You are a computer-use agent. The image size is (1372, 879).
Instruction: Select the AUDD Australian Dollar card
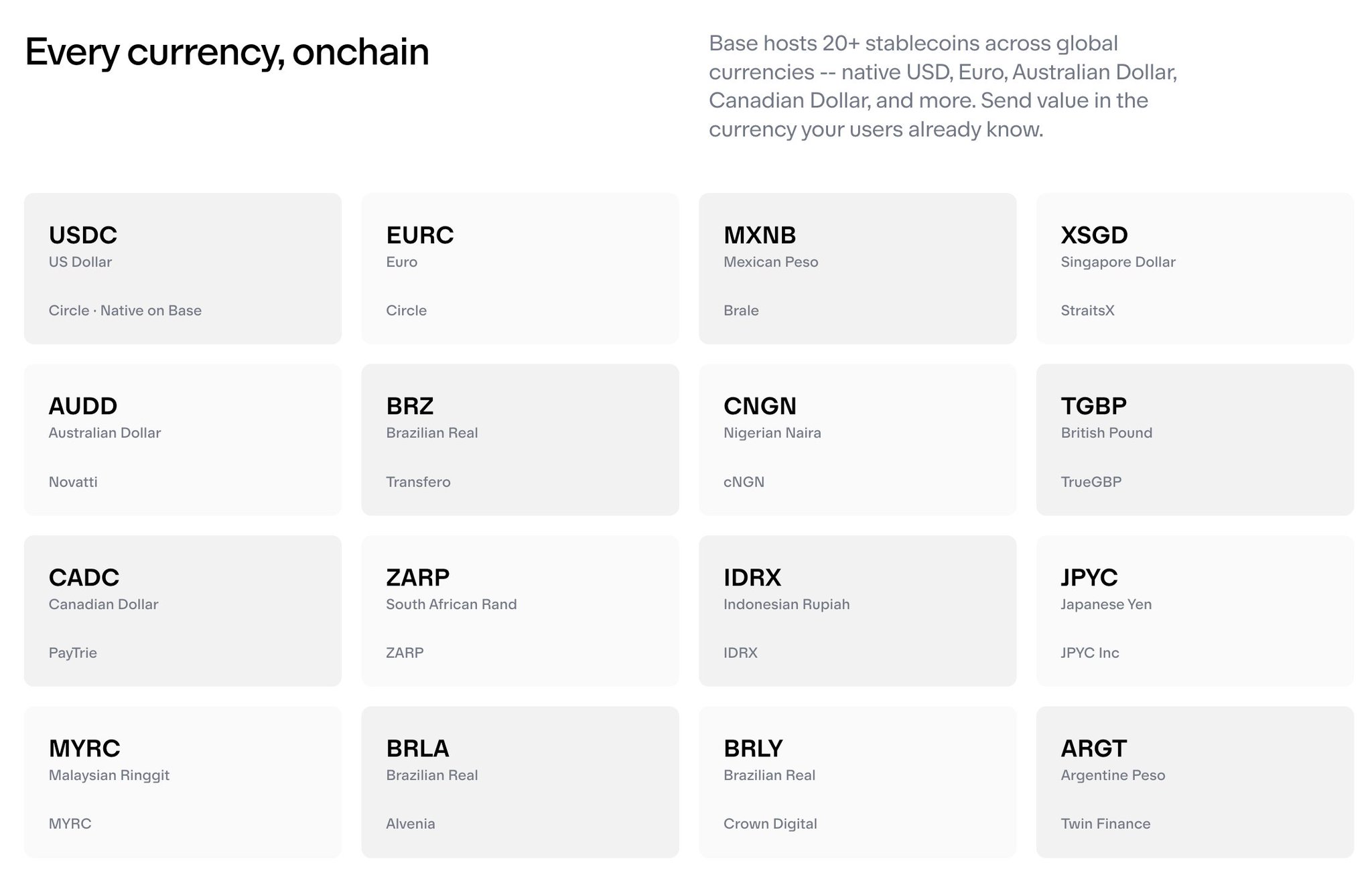point(182,439)
